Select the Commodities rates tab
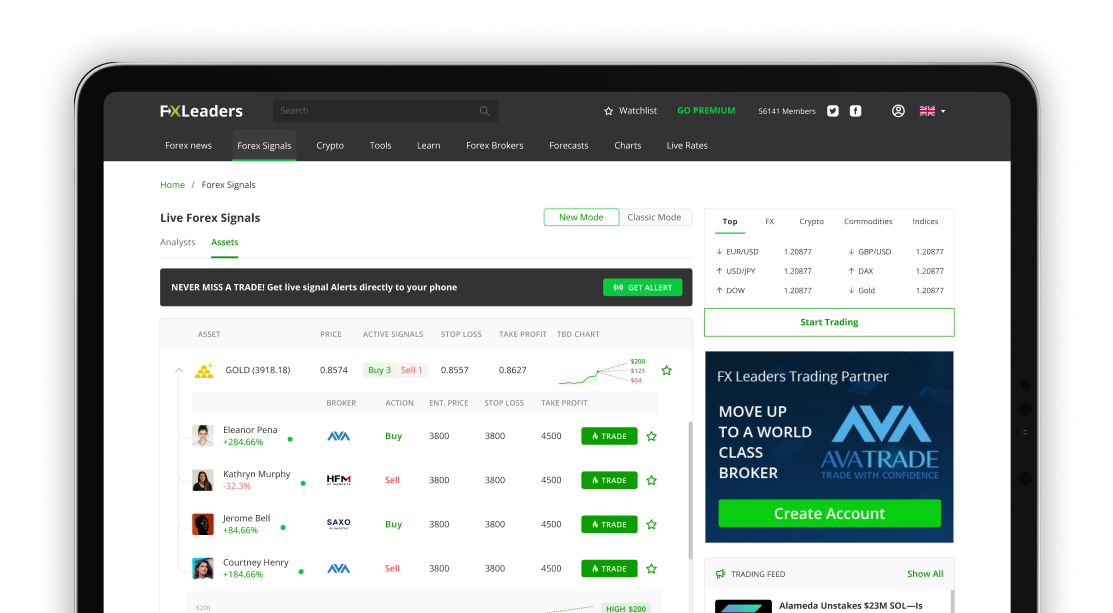 point(868,221)
